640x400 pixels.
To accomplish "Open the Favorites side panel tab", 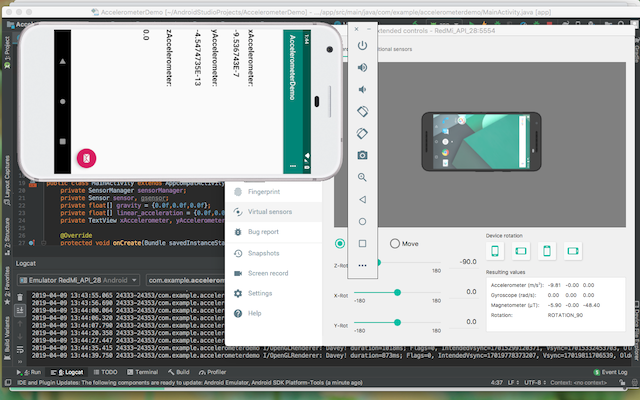I will tap(7, 286).
